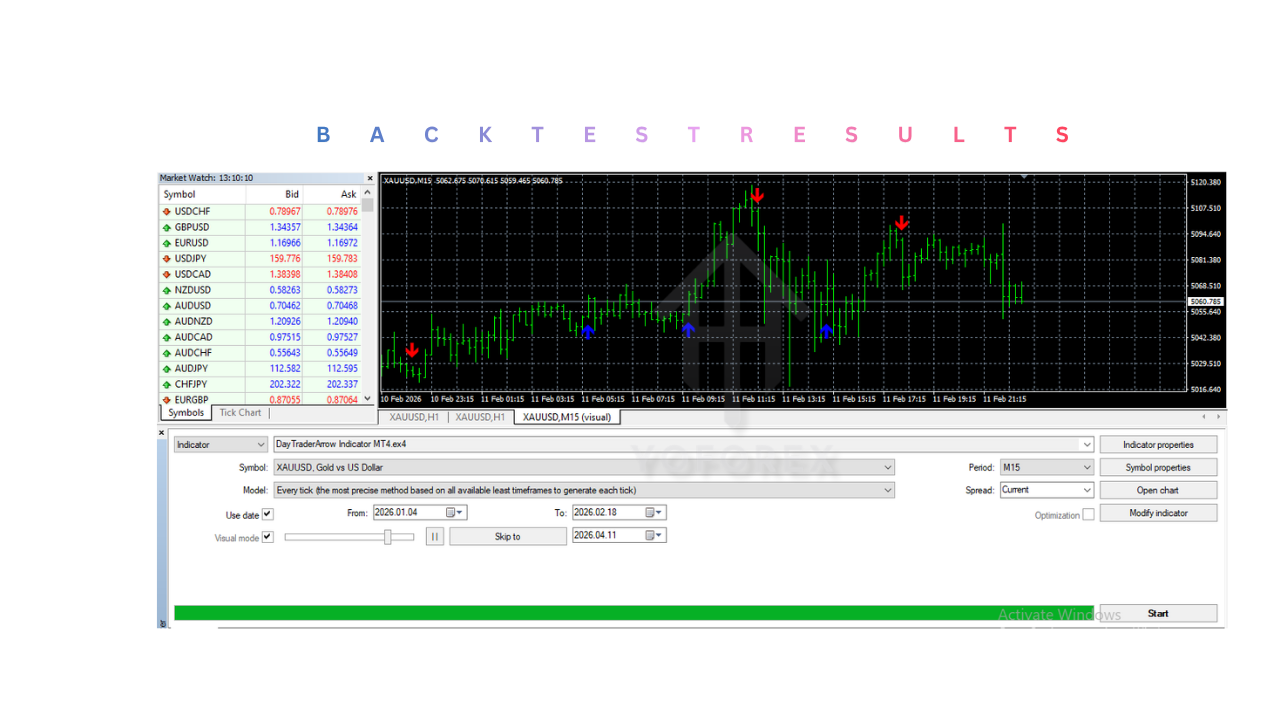Open Indicator properties
Viewport: 1280px width, 720px height.
pyautogui.click(x=1157, y=443)
